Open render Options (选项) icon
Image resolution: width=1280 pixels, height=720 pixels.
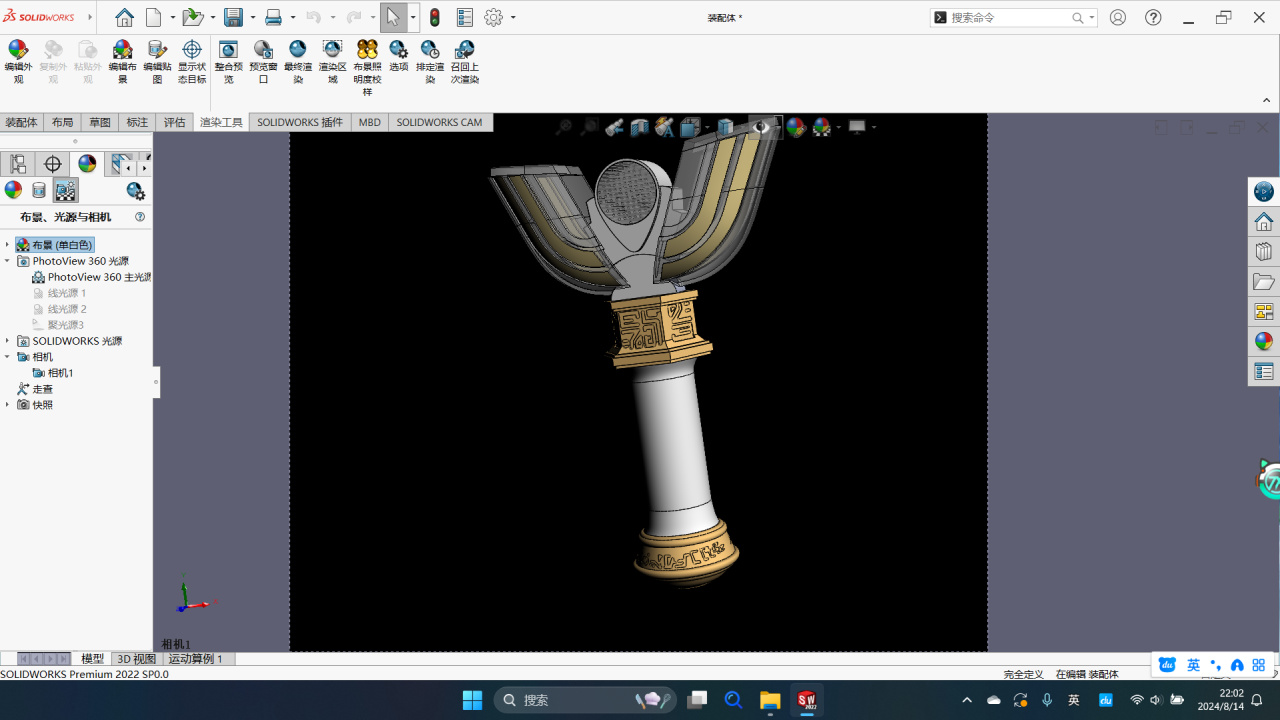click(399, 55)
